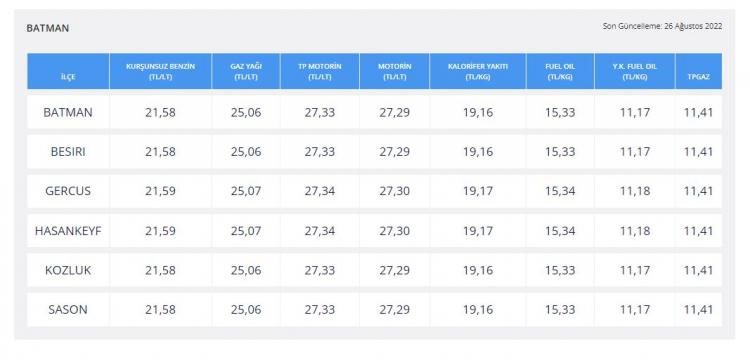Click HASANKEYF TP Motorin price 27,34
The height and width of the screenshot is (360, 750).
(x=320, y=231)
